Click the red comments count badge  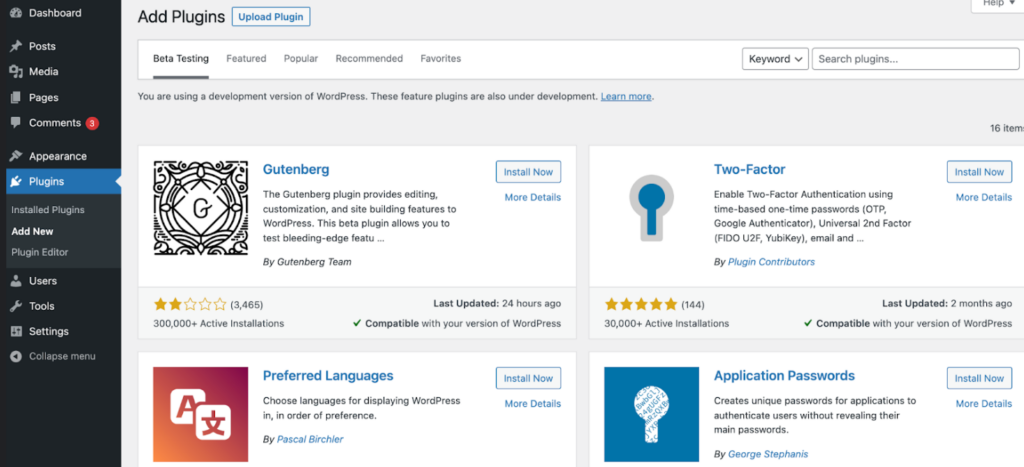click(92, 123)
